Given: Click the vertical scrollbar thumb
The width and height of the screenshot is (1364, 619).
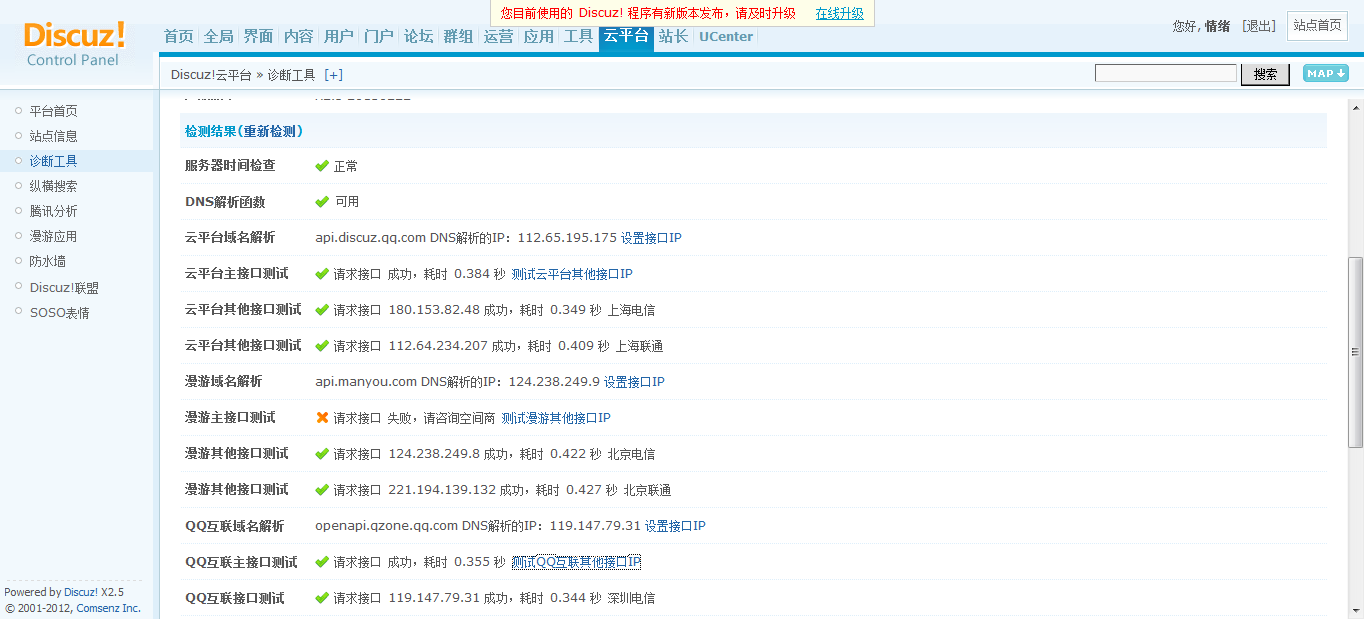Looking at the screenshot, I should point(1356,350).
